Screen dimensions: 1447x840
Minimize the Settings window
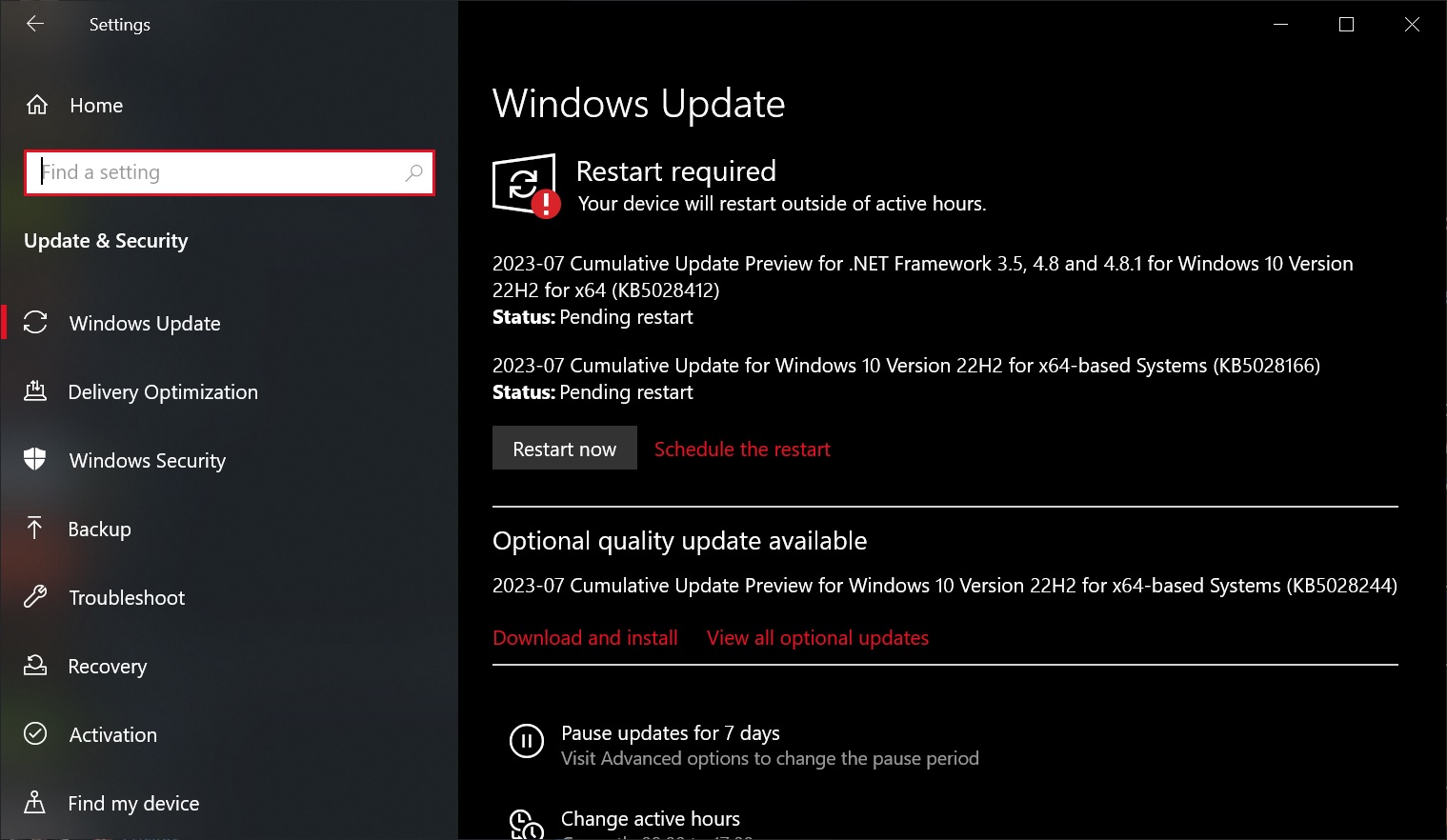[1280, 24]
